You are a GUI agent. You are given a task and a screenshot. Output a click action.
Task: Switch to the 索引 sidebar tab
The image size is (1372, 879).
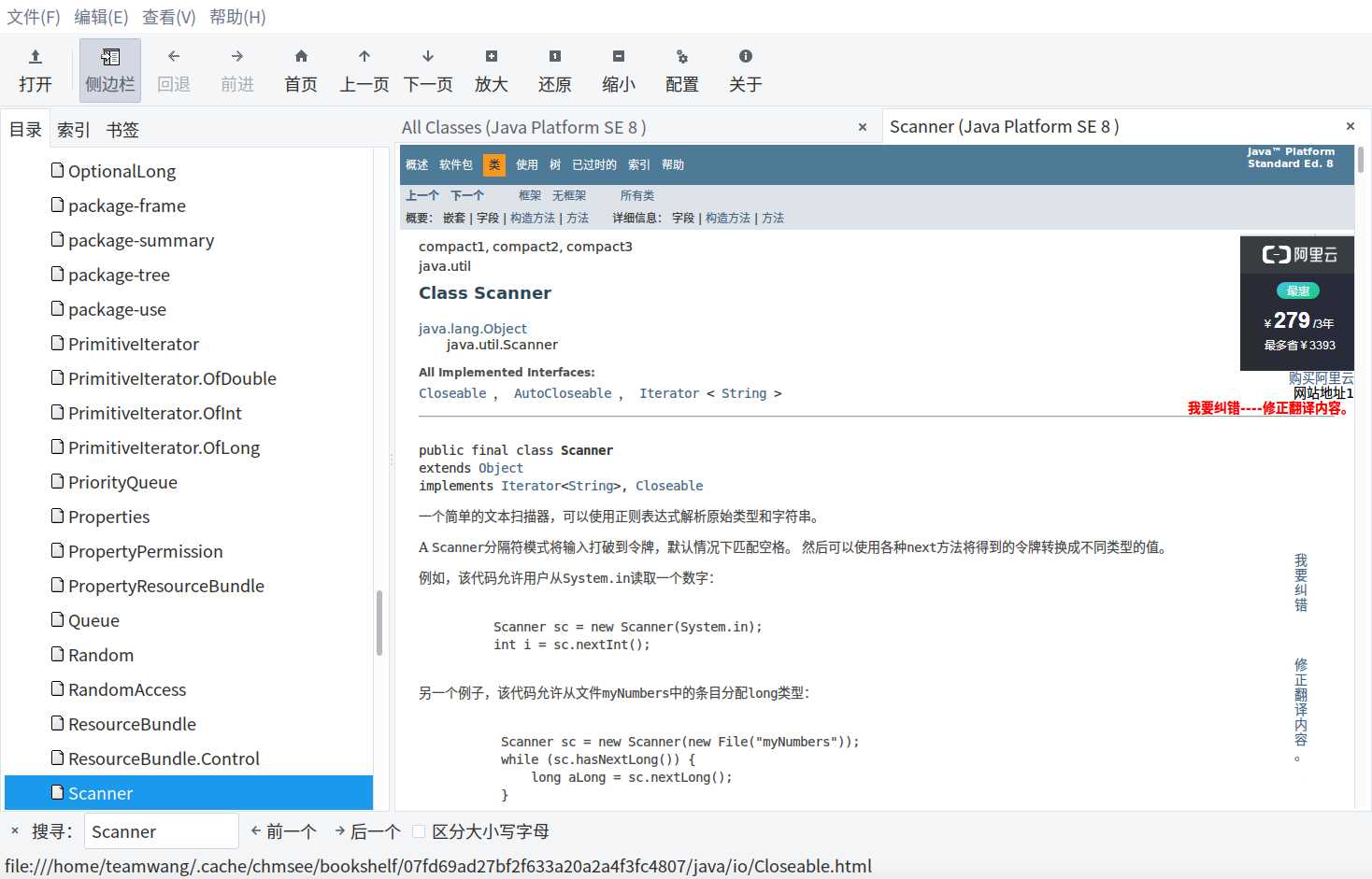pos(74,130)
